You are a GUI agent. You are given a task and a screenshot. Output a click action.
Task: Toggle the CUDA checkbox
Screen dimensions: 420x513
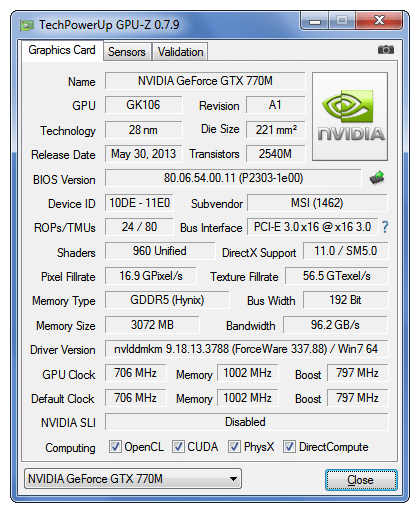pyautogui.click(x=178, y=446)
